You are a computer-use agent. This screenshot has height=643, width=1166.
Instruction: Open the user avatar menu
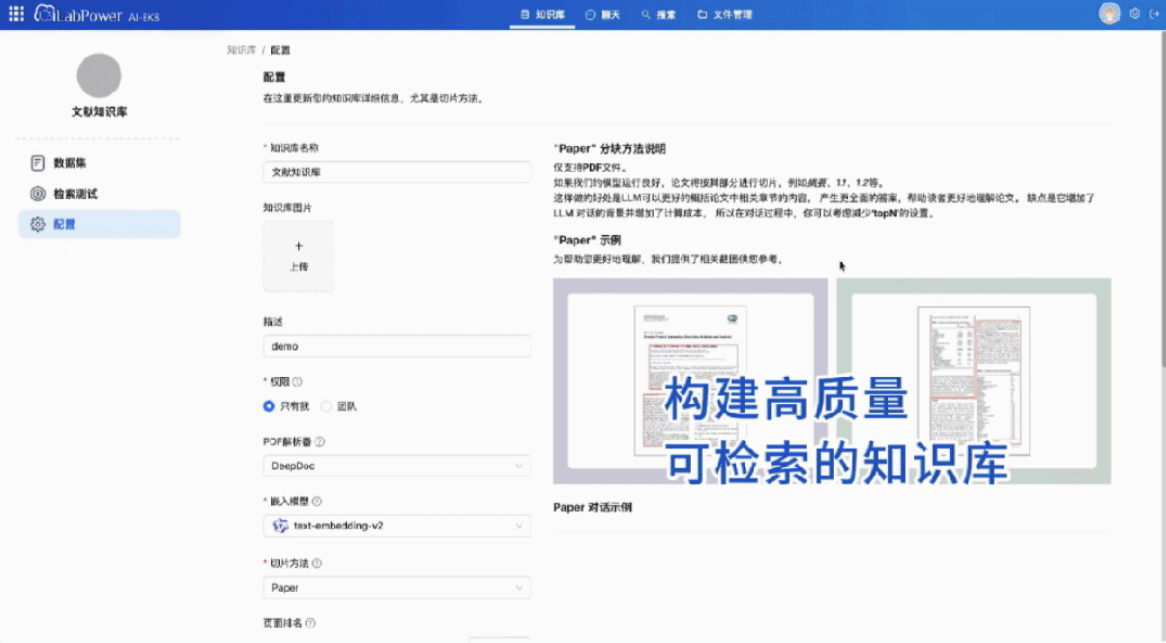[1109, 13]
